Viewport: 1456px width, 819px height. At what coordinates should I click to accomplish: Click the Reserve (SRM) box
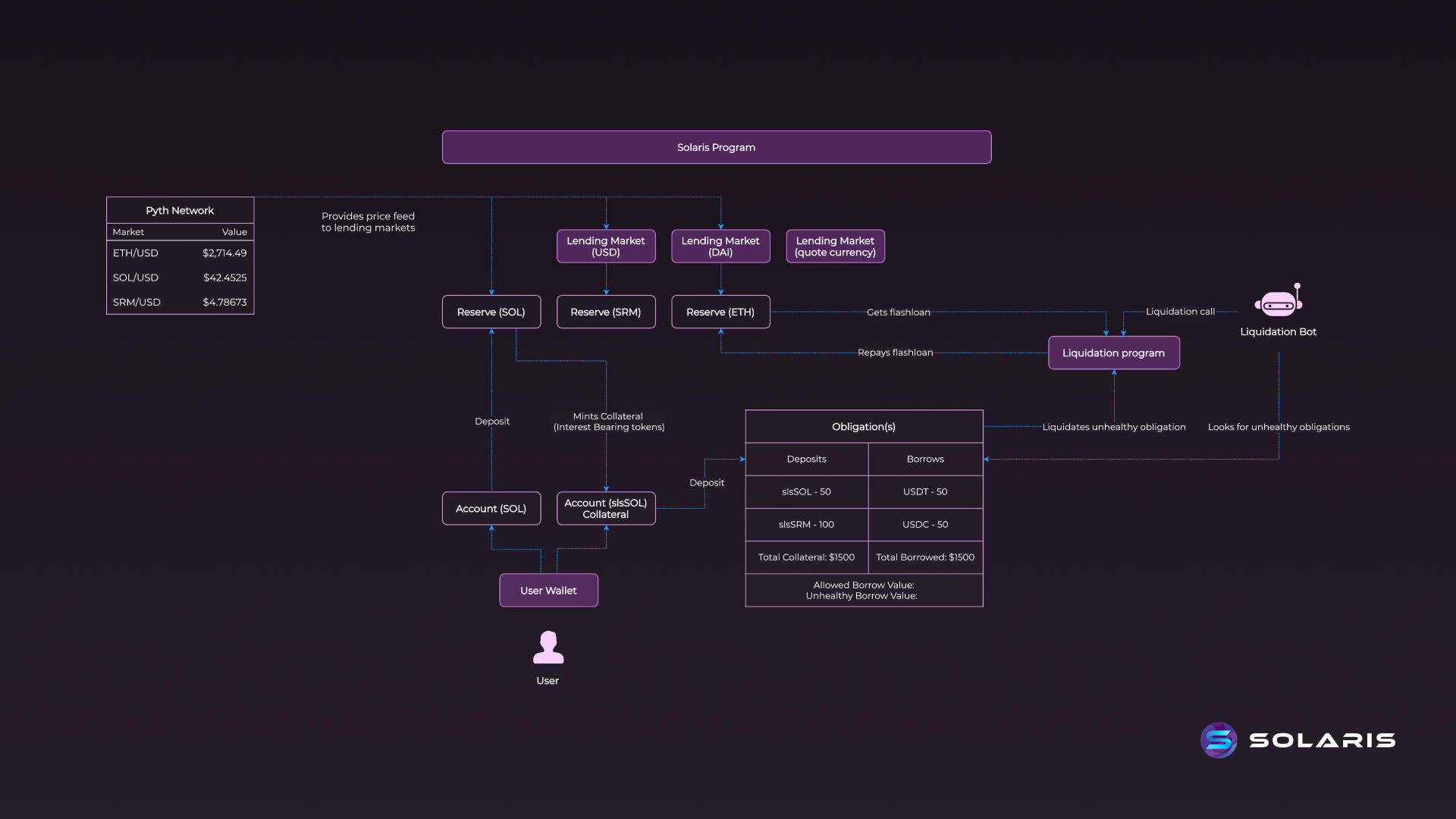point(605,312)
